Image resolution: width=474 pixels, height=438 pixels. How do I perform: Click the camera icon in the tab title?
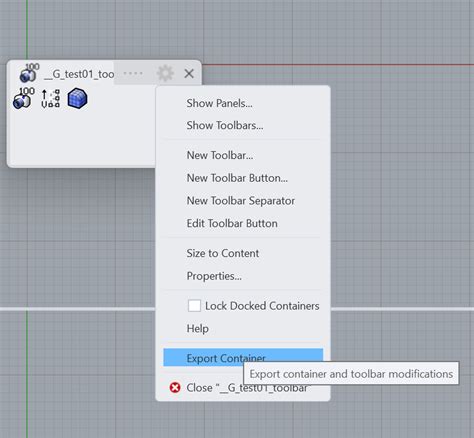pyautogui.click(x=29, y=73)
